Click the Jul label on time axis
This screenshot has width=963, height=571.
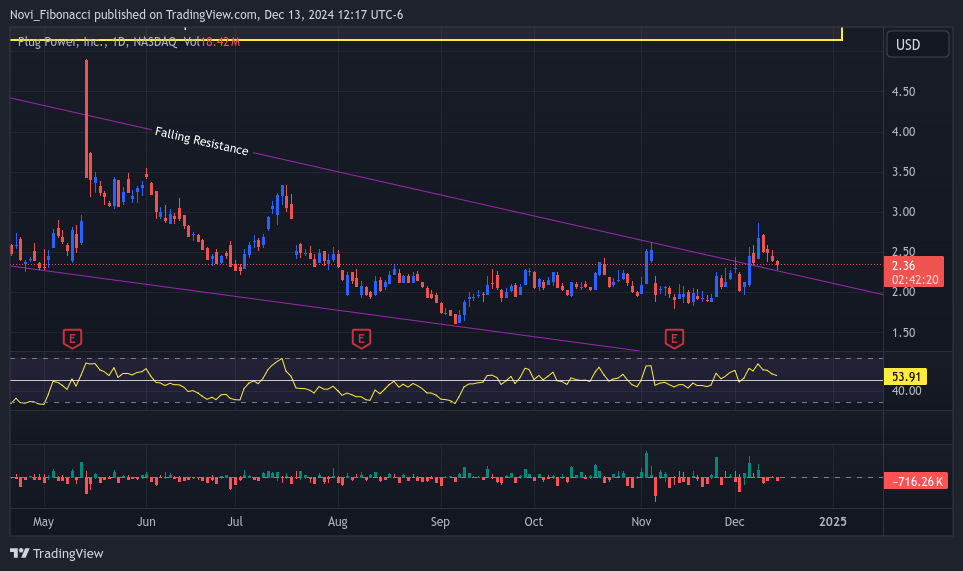pyautogui.click(x=235, y=522)
